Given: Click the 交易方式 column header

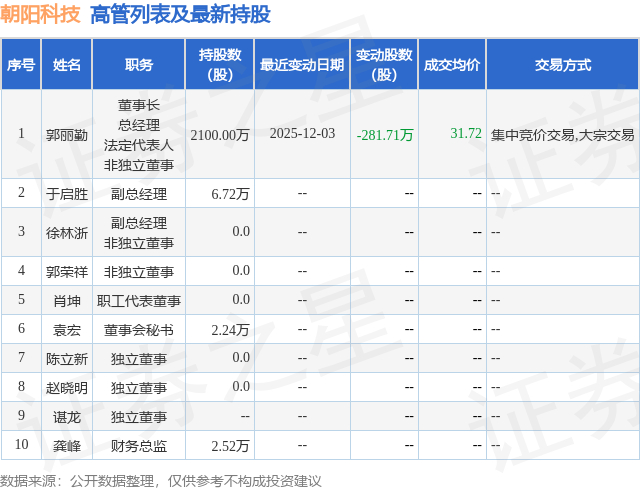Looking at the screenshot, I should point(563,65).
